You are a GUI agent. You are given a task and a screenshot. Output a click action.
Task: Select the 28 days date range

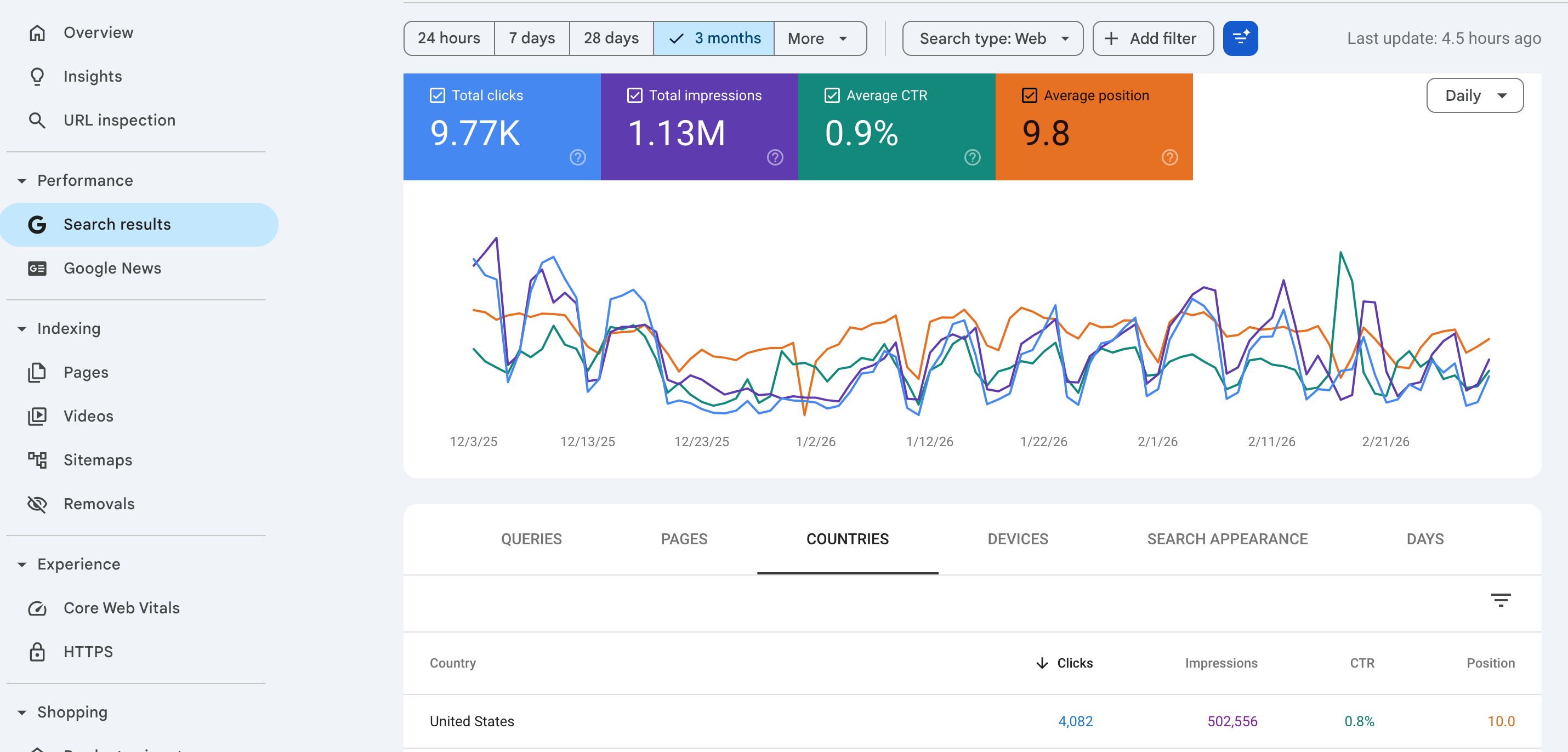click(611, 38)
